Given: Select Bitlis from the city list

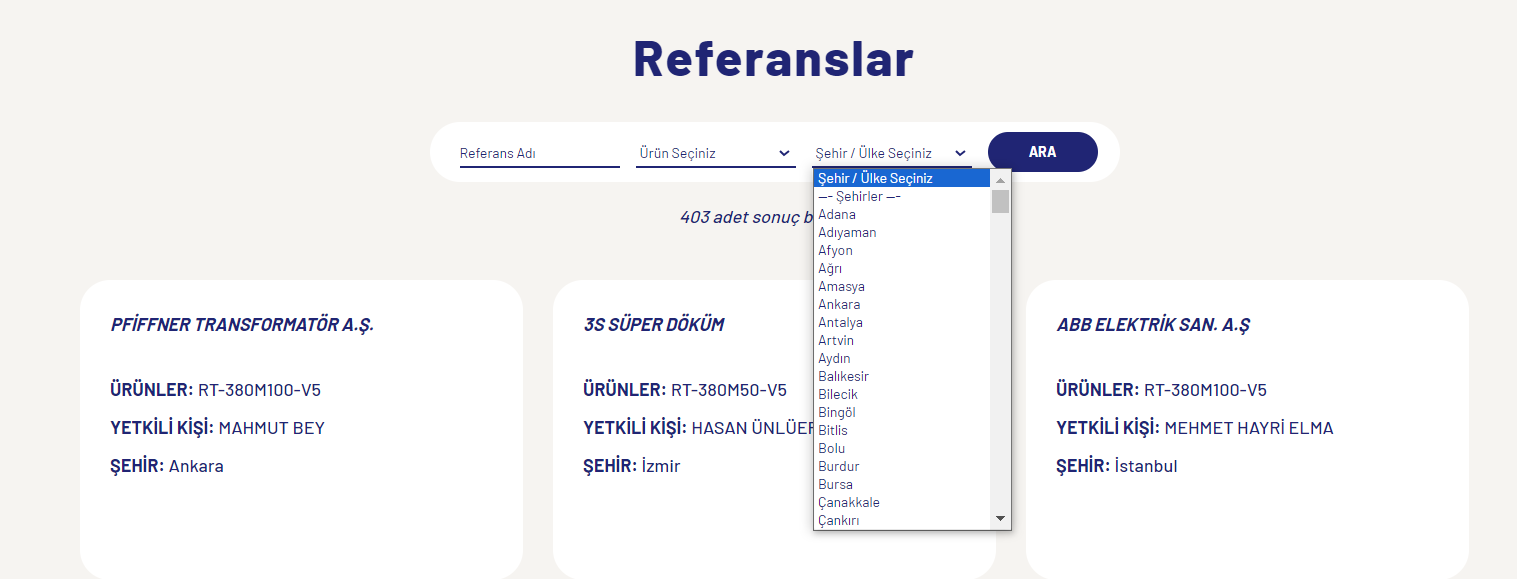Looking at the screenshot, I should coord(902,430).
